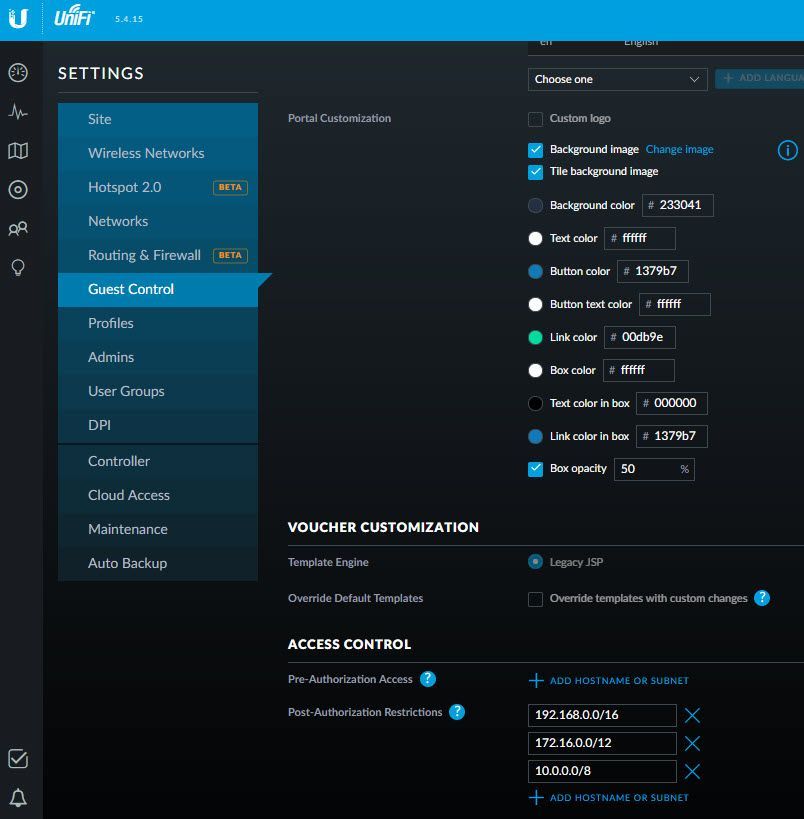Remove the 192.168.0.0/16 restriction entry

pyautogui.click(x=692, y=715)
